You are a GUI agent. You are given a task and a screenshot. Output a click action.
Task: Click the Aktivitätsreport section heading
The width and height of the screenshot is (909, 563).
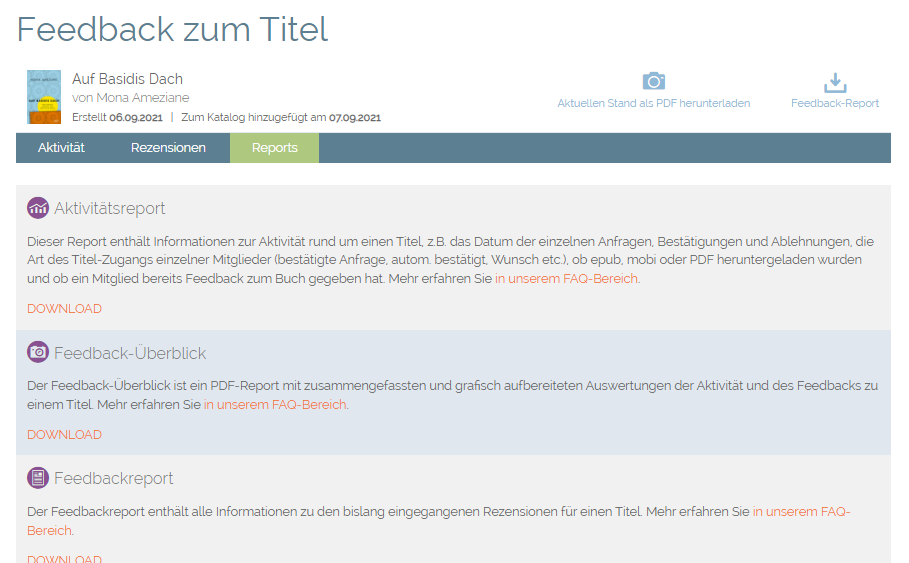[109, 208]
